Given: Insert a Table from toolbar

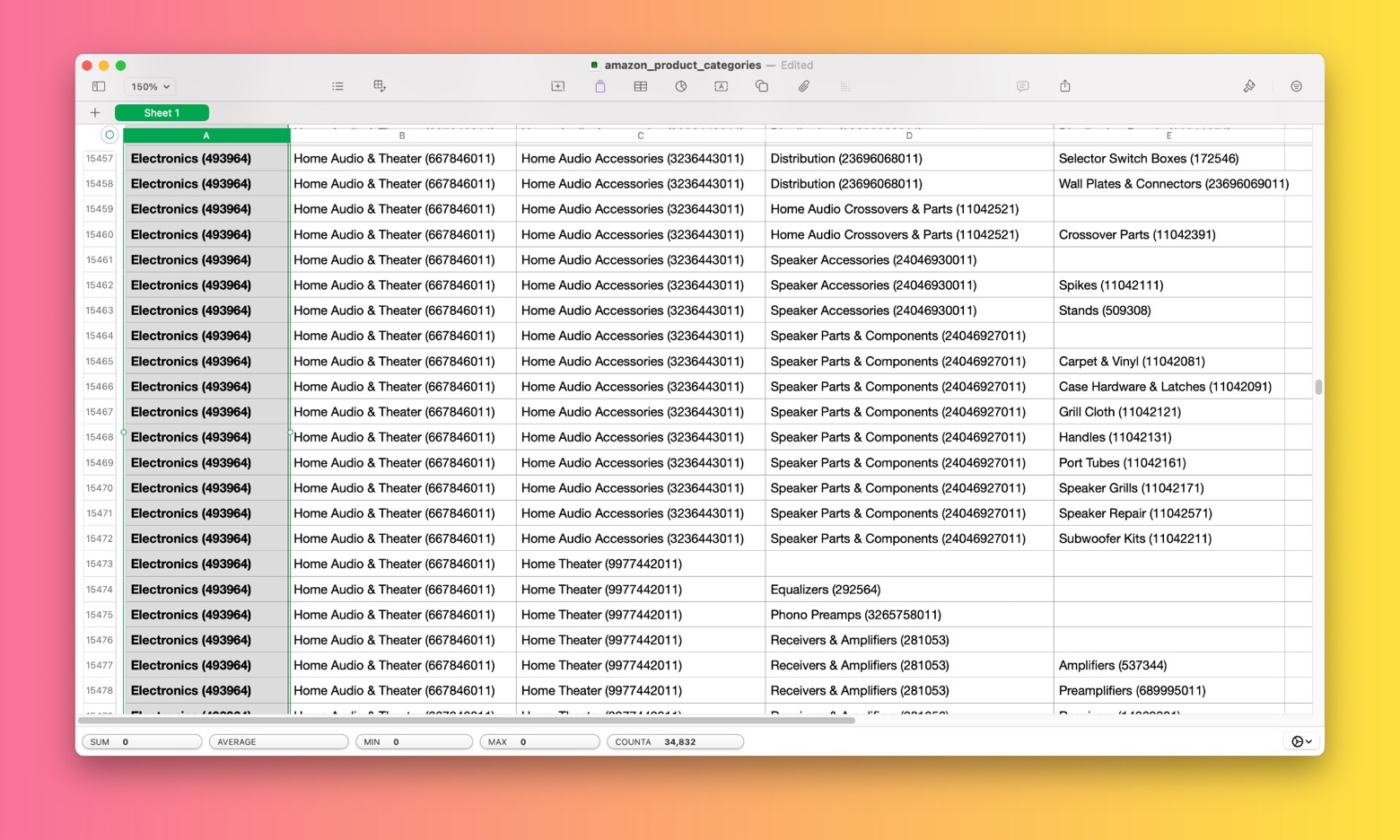Looking at the screenshot, I should coord(641,86).
